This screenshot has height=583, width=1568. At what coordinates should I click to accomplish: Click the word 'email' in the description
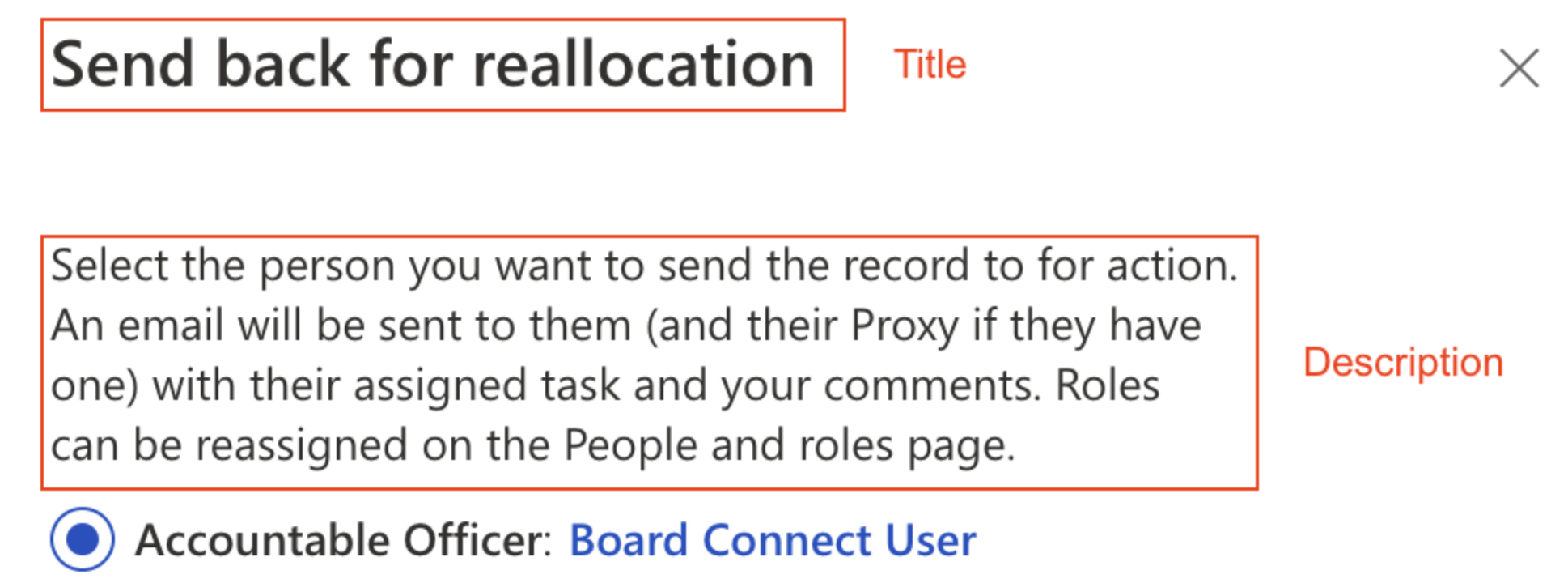170,326
